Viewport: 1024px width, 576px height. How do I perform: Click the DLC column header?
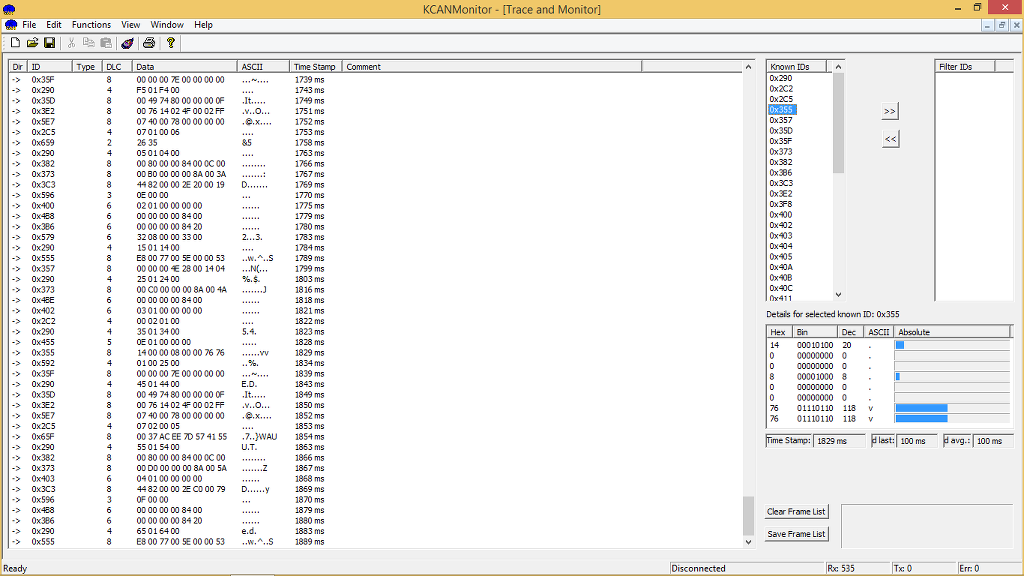pos(117,67)
